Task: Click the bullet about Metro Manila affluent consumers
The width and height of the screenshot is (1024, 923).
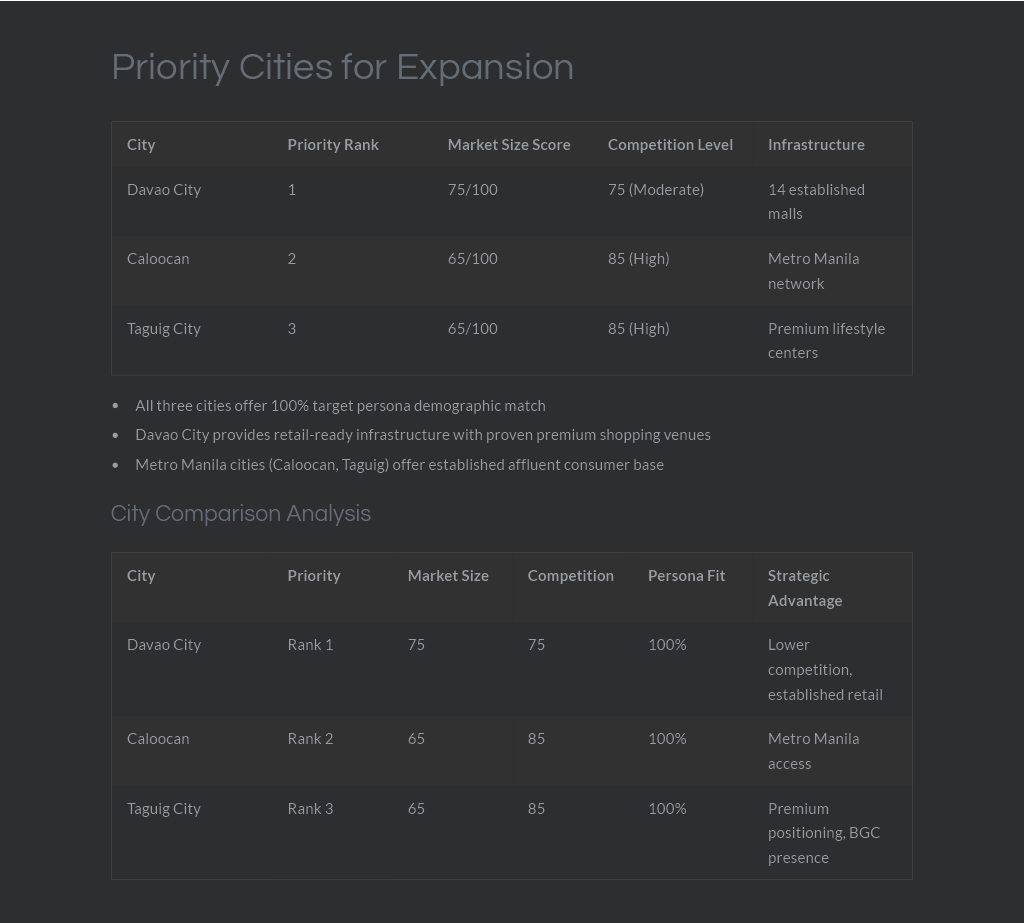Action: click(x=399, y=464)
